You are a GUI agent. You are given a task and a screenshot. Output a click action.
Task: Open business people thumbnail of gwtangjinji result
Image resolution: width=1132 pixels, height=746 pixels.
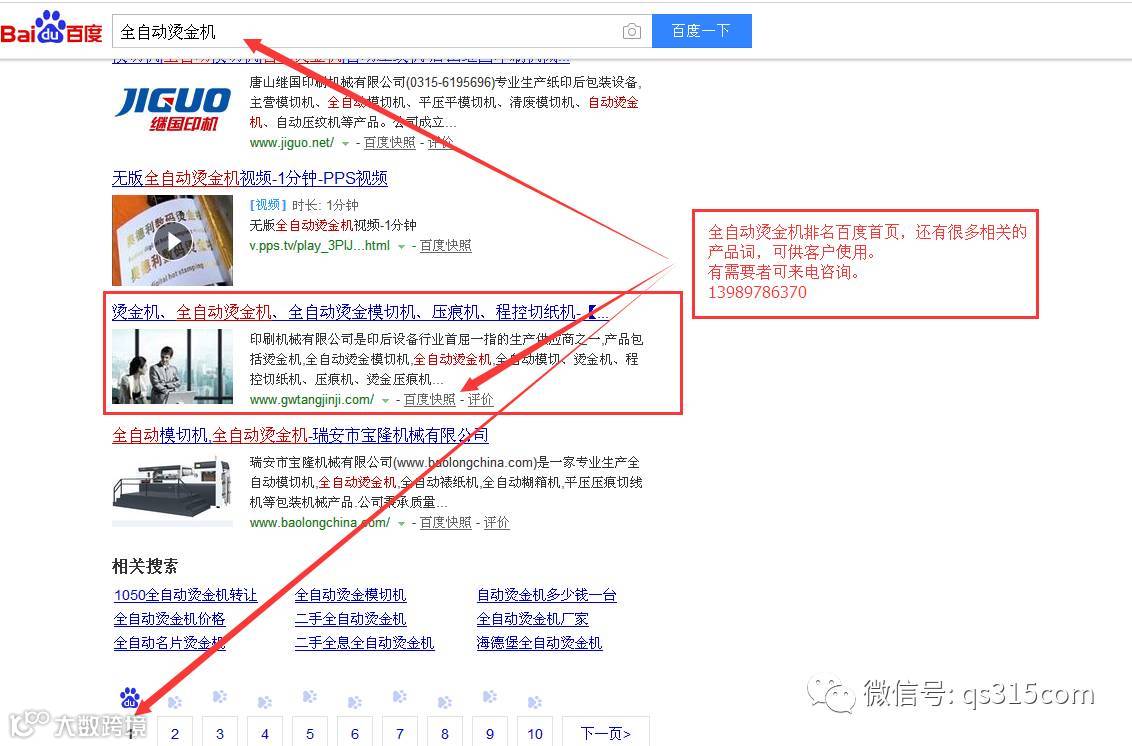pyautogui.click(x=173, y=367)
